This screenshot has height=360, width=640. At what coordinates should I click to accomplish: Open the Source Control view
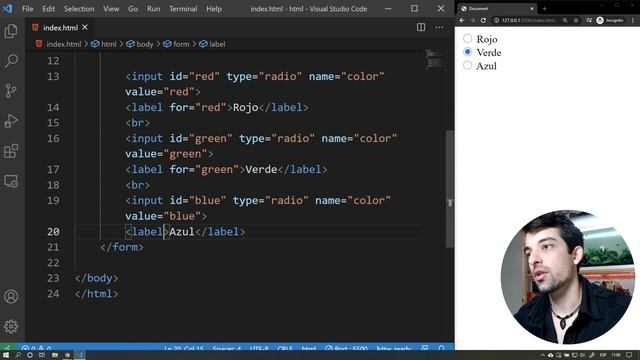[x=11, y=91]
